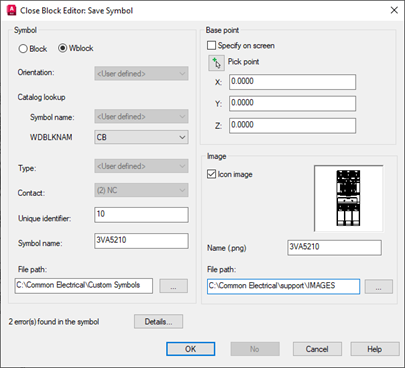Open the Orientation dropdown

click(x=141, y=74)
